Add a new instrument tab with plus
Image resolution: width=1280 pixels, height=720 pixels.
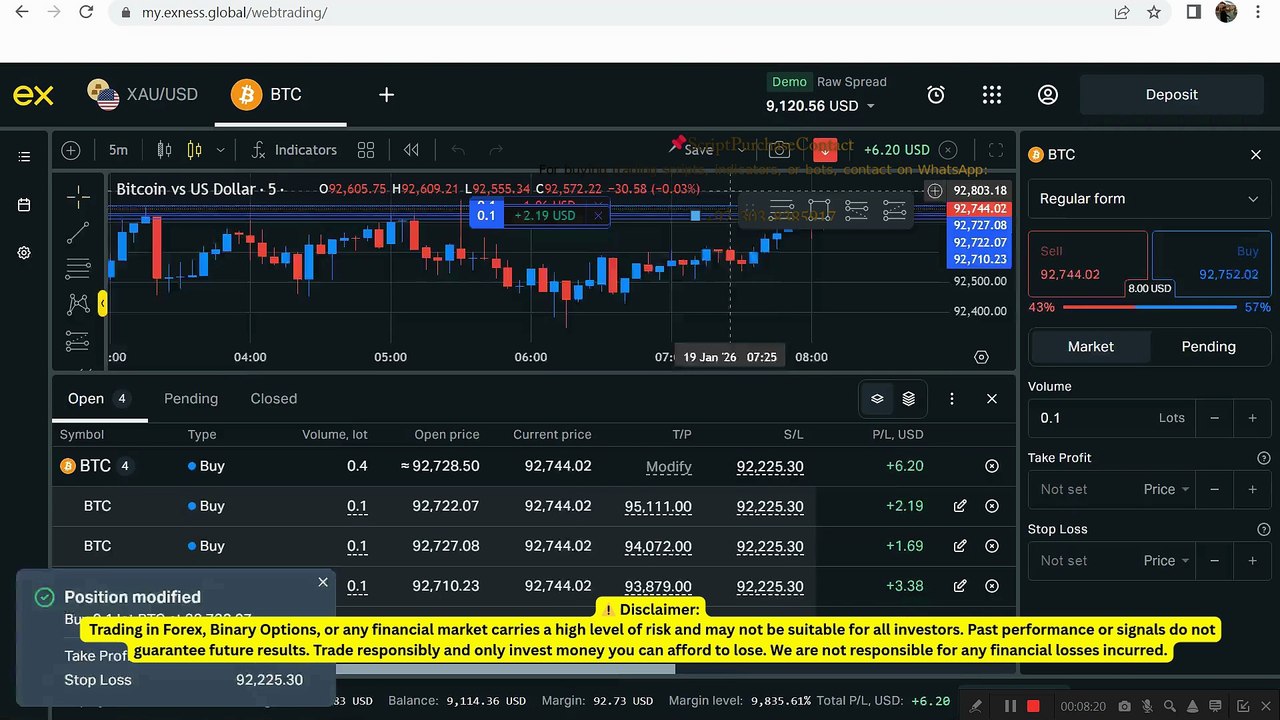tap(386, 95)
